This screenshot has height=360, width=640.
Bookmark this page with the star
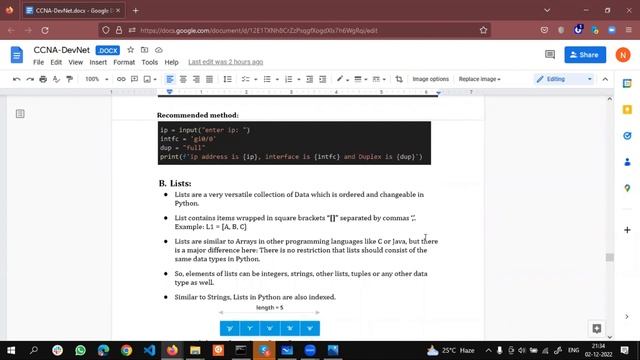tap(483, 30)
